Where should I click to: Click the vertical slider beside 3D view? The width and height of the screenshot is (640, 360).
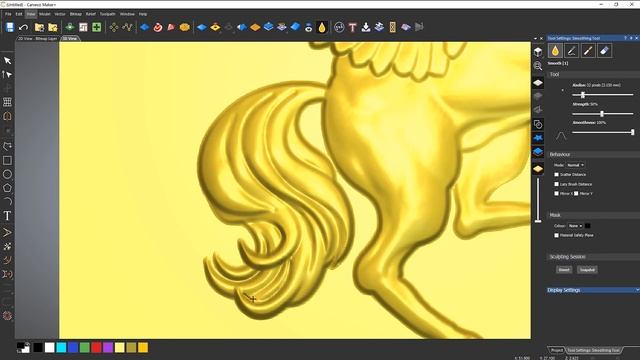tap(538, 200)
